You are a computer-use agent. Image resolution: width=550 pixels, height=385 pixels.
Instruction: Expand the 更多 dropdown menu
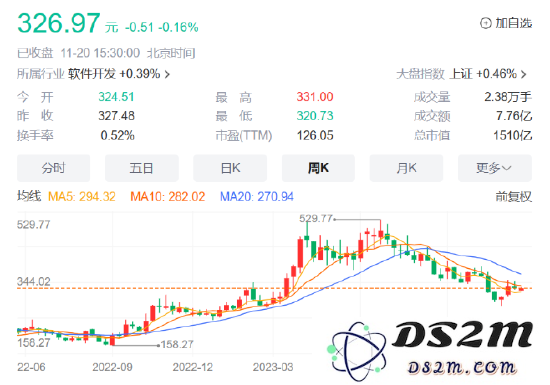tap(495, 168)
